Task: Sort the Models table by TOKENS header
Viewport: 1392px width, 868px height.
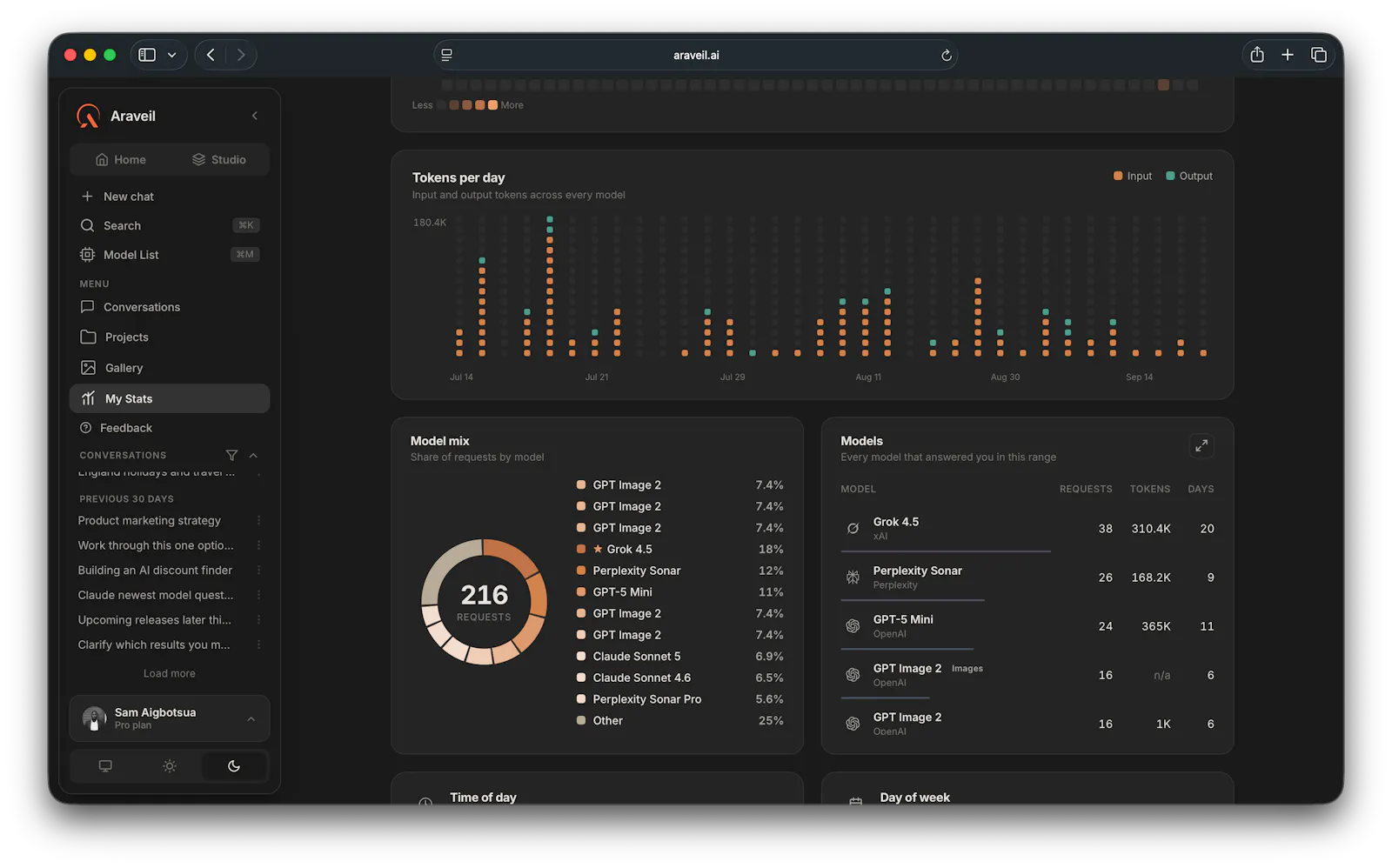Action: click(1150, 489)
